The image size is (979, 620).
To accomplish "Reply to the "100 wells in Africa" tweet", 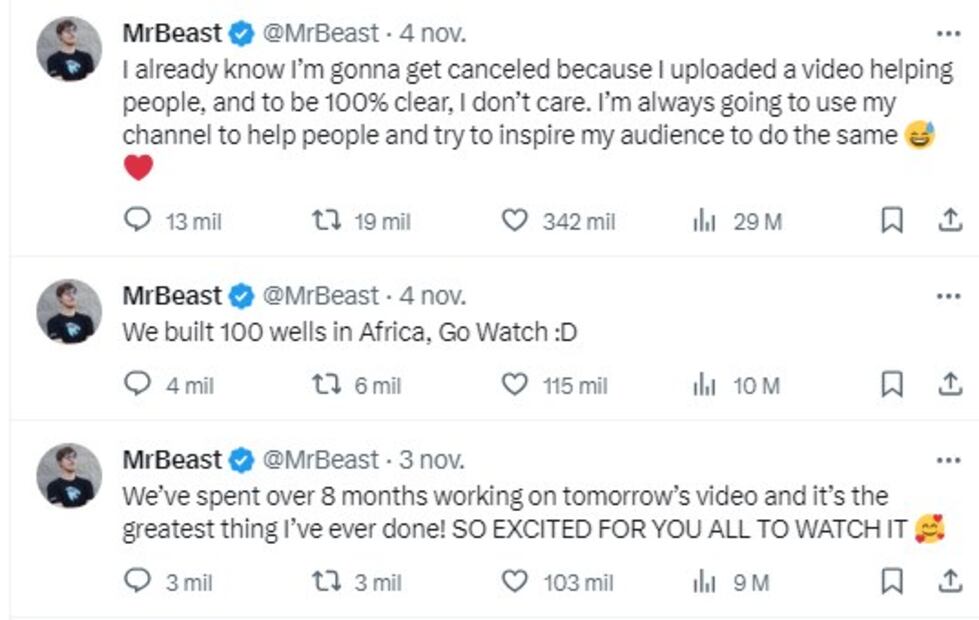I will coord(136,385).
